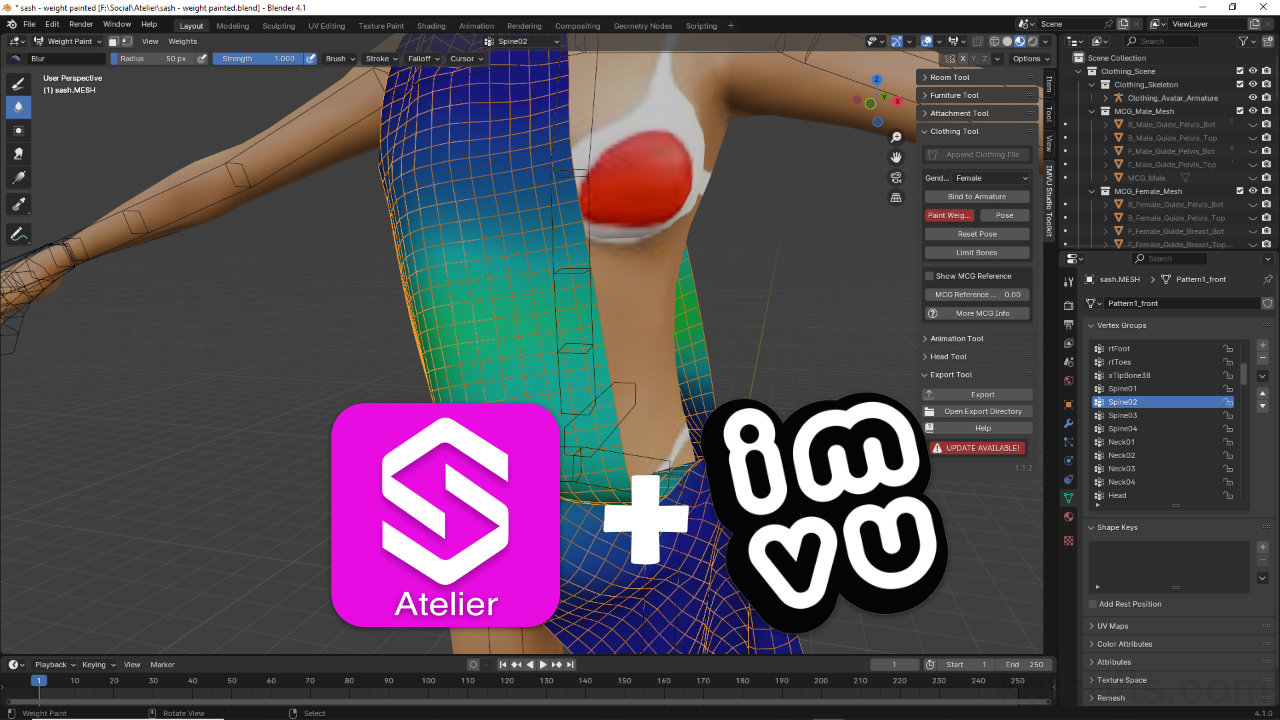Expand the Attachment Tool panel

pos(977,113)
